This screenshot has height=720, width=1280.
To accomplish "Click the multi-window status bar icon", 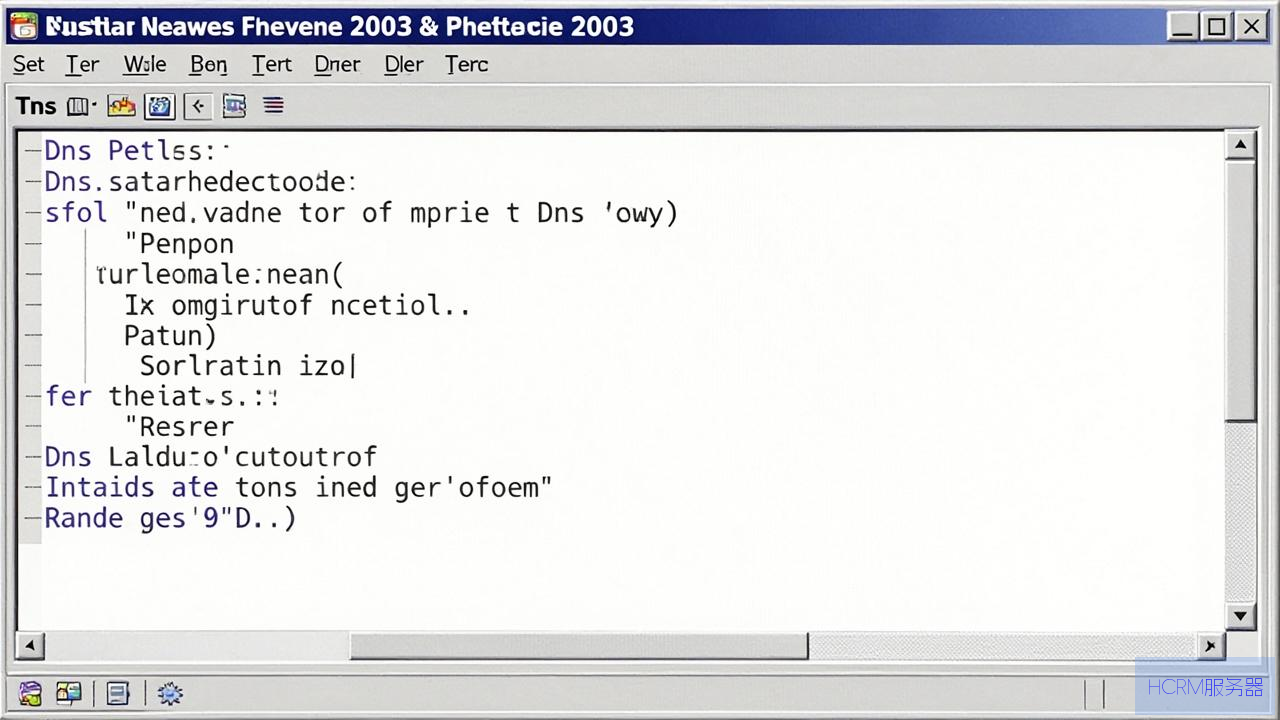I will [x=69, y=693].
